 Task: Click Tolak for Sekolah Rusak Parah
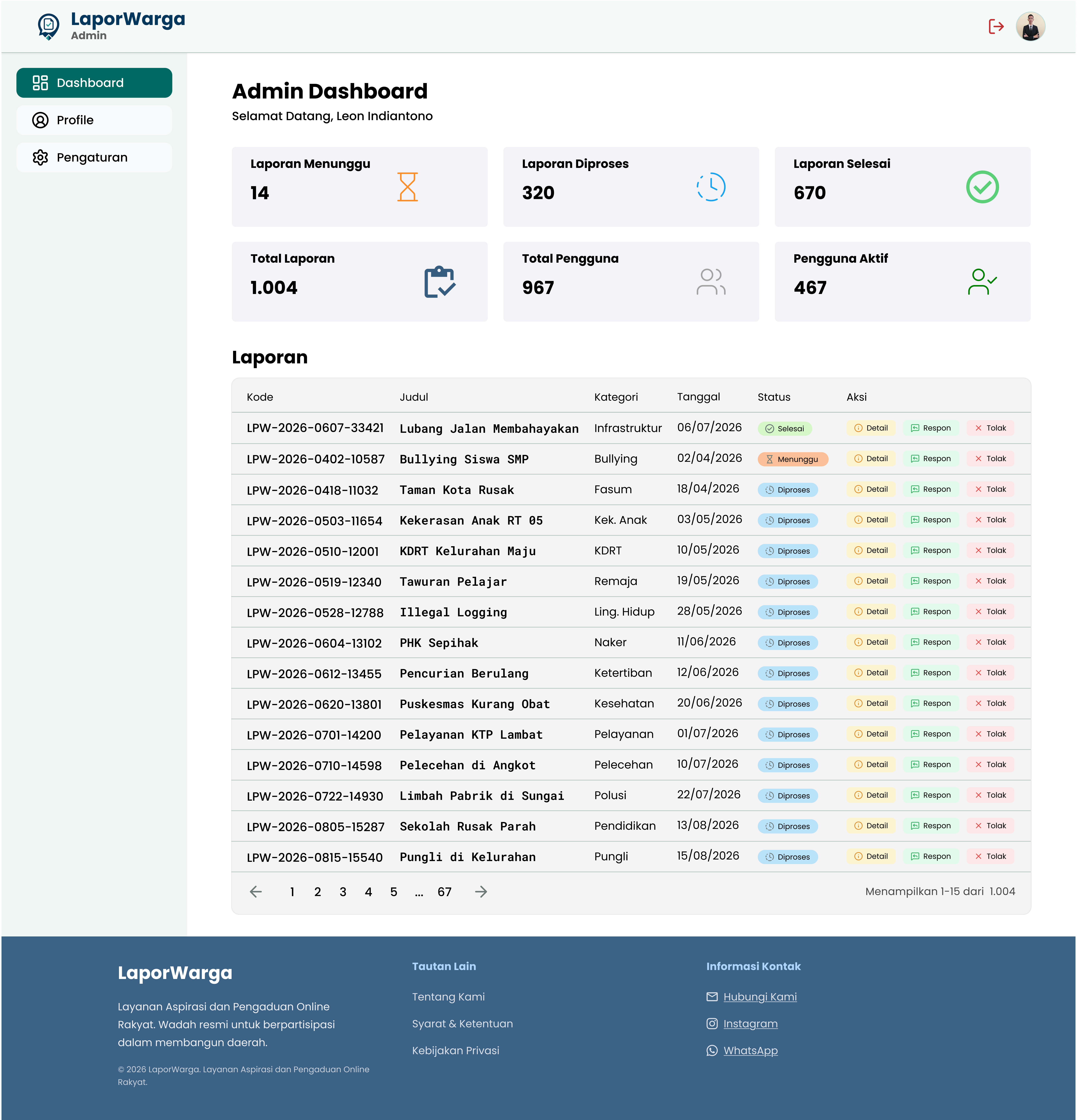tap(990, 826)
